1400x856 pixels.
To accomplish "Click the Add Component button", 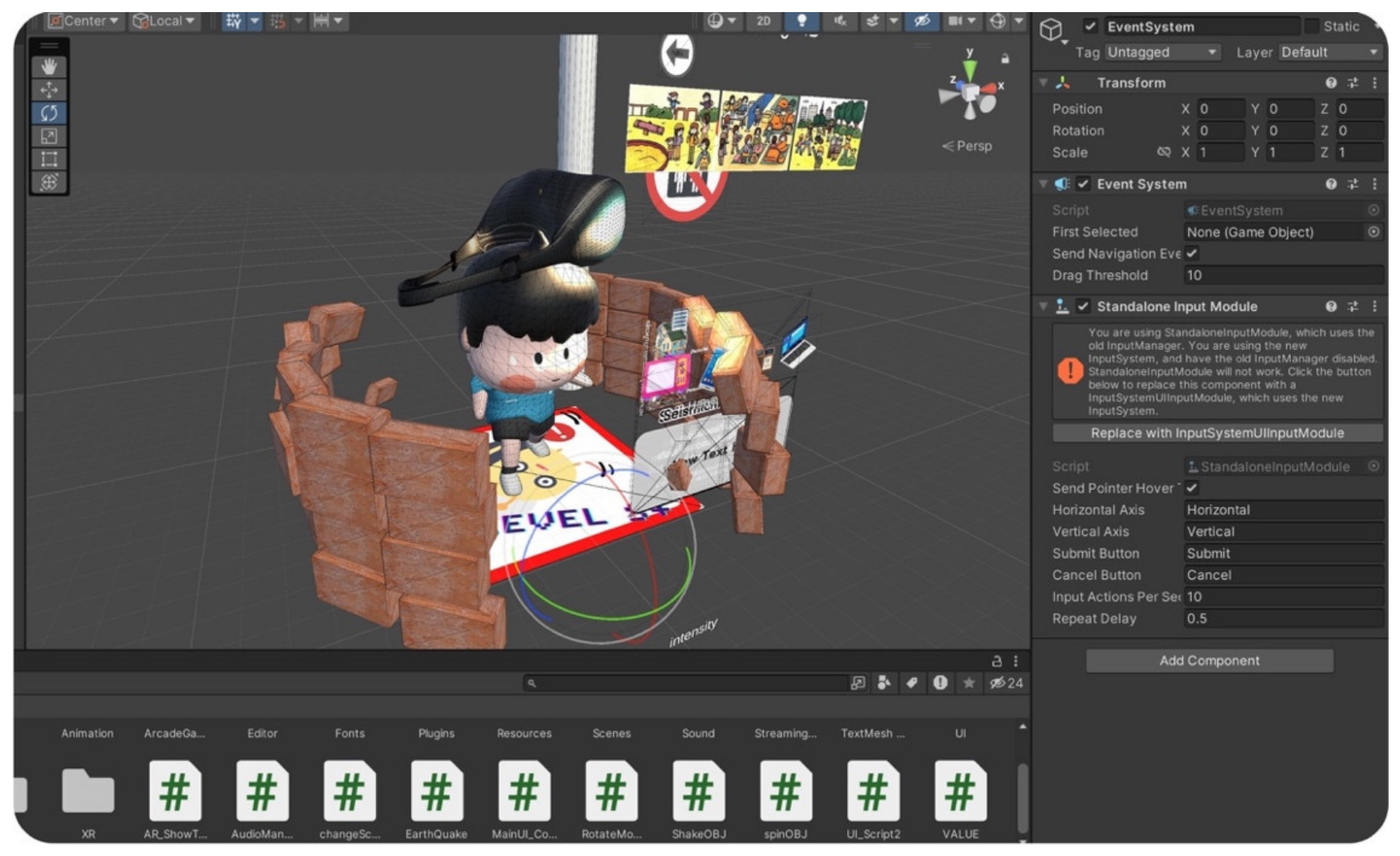I will coord(1209,661).
